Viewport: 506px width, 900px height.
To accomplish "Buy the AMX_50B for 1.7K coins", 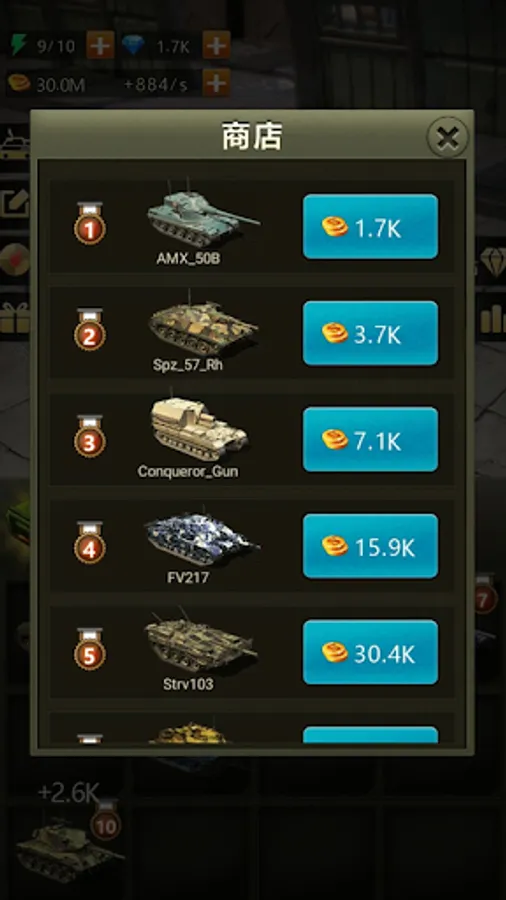I will pos(370,227).
